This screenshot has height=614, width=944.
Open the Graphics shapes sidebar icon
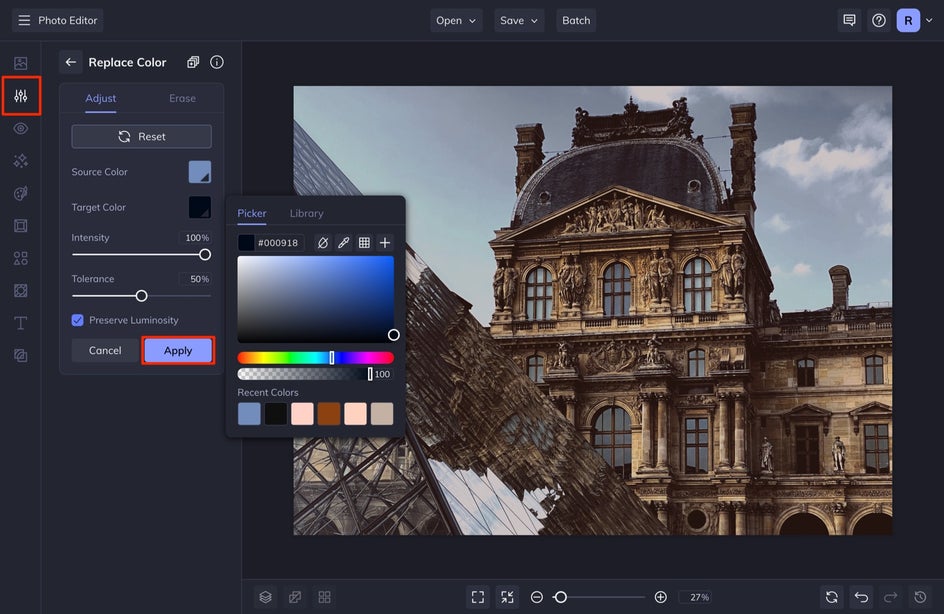pyautogui.click(x=20, y=258)
